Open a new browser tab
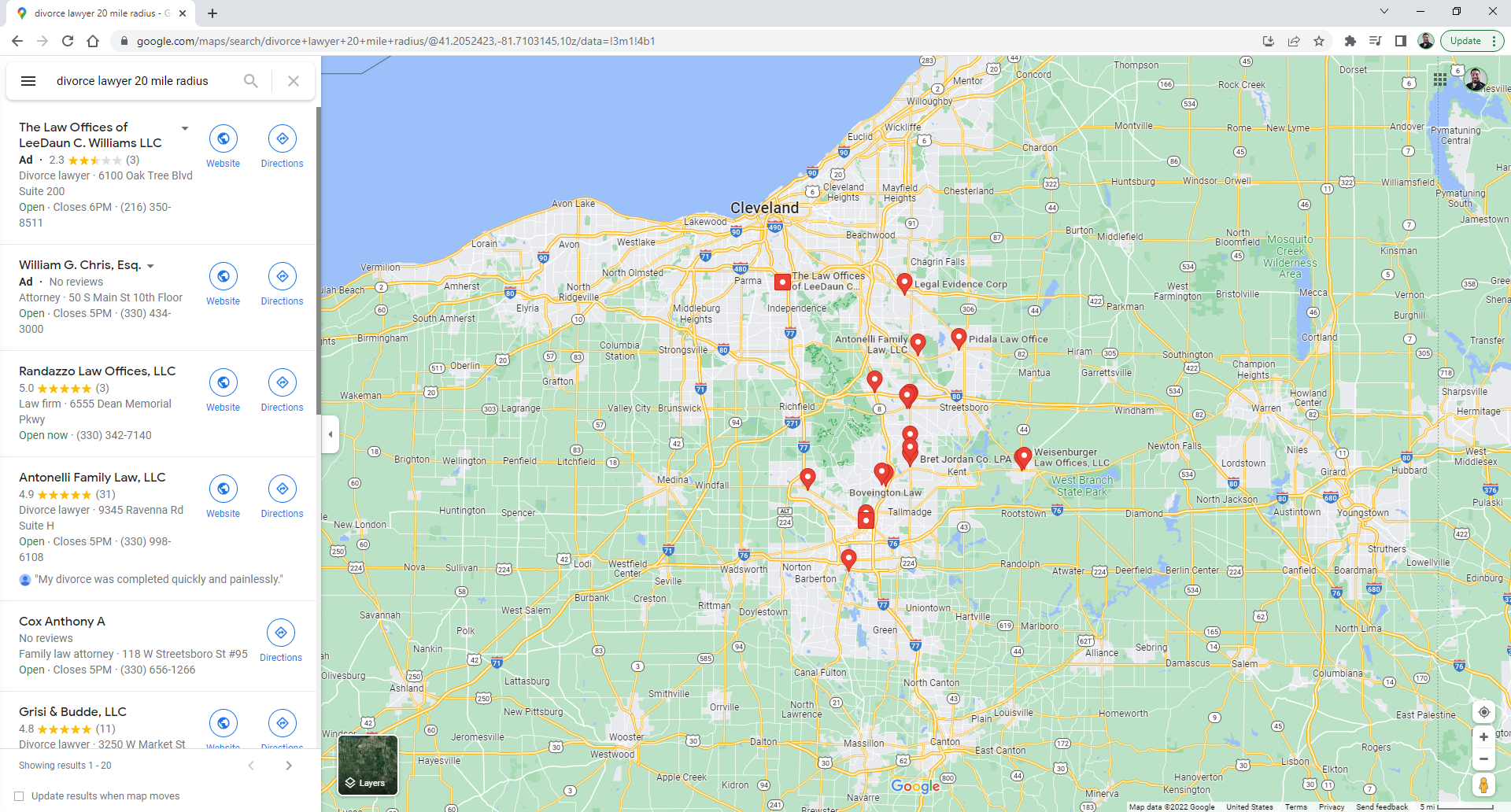The height and width of the screenshot is (812, 1511). click(x=212, y=13)
